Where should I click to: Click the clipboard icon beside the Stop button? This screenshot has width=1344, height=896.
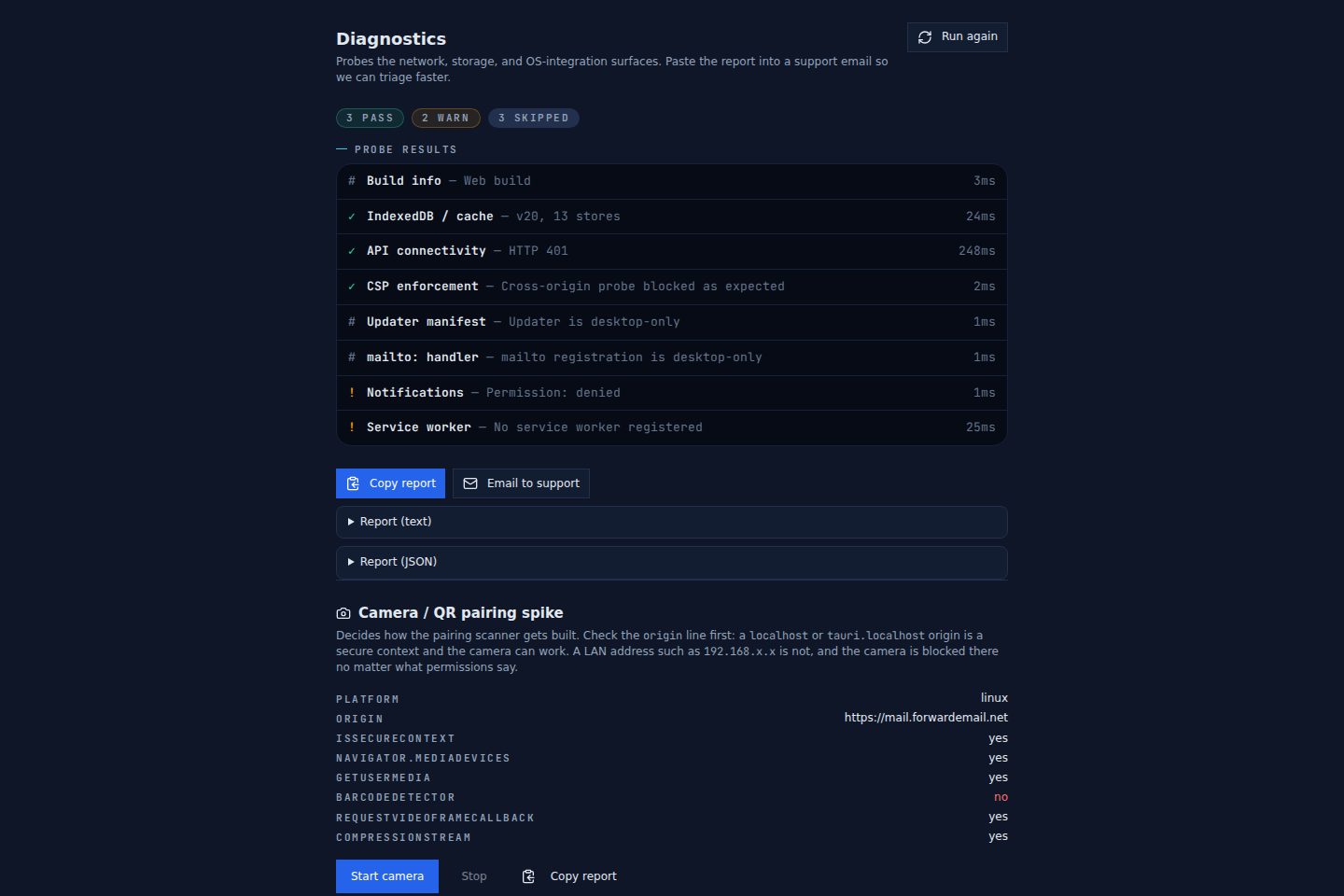528,876
